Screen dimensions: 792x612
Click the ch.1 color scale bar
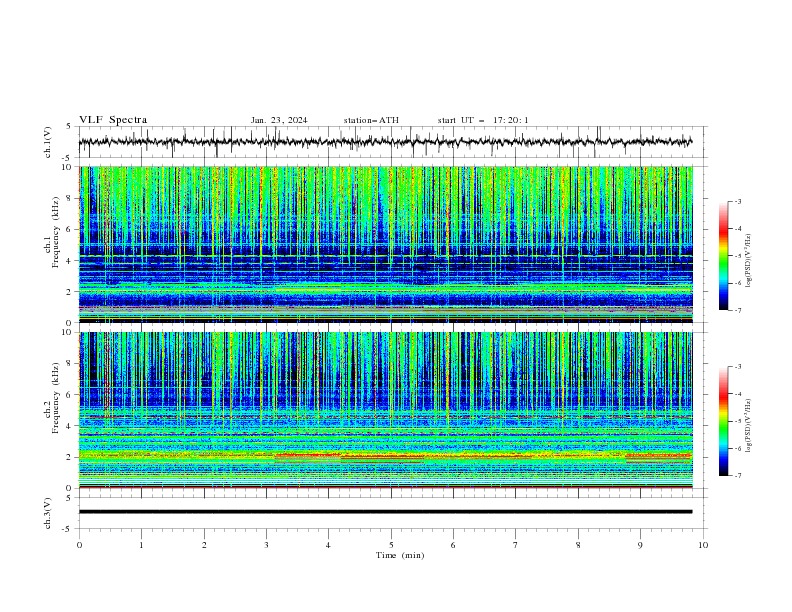click(x=723, y=255)
